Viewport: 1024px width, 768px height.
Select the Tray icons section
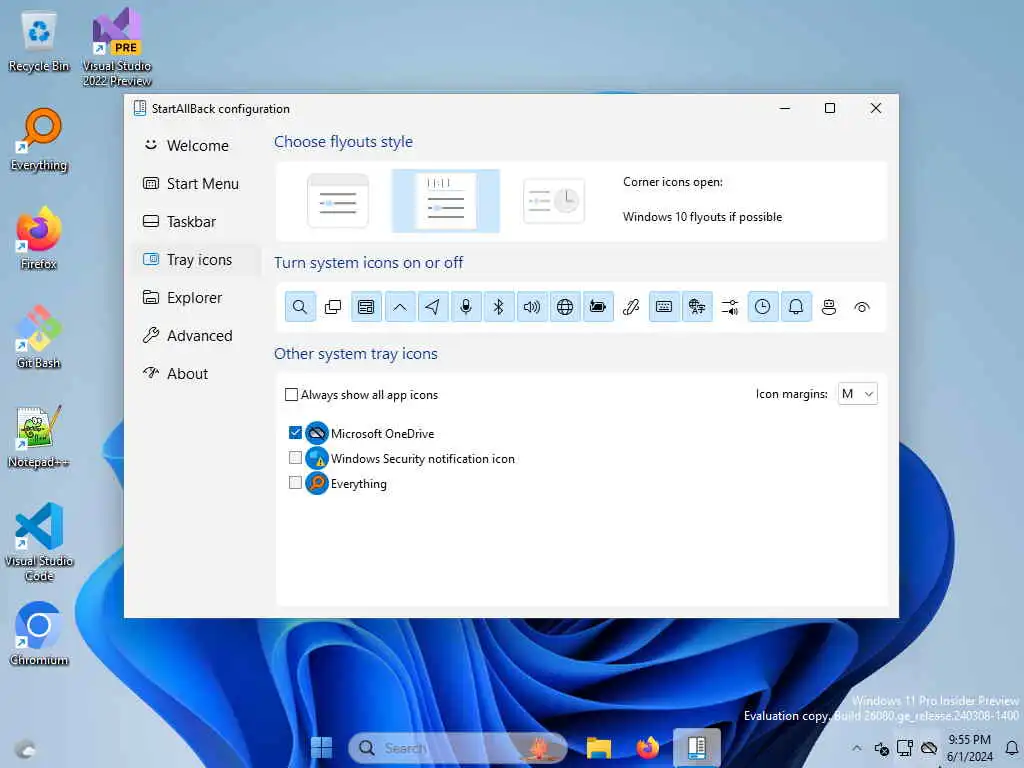(196, 259)
